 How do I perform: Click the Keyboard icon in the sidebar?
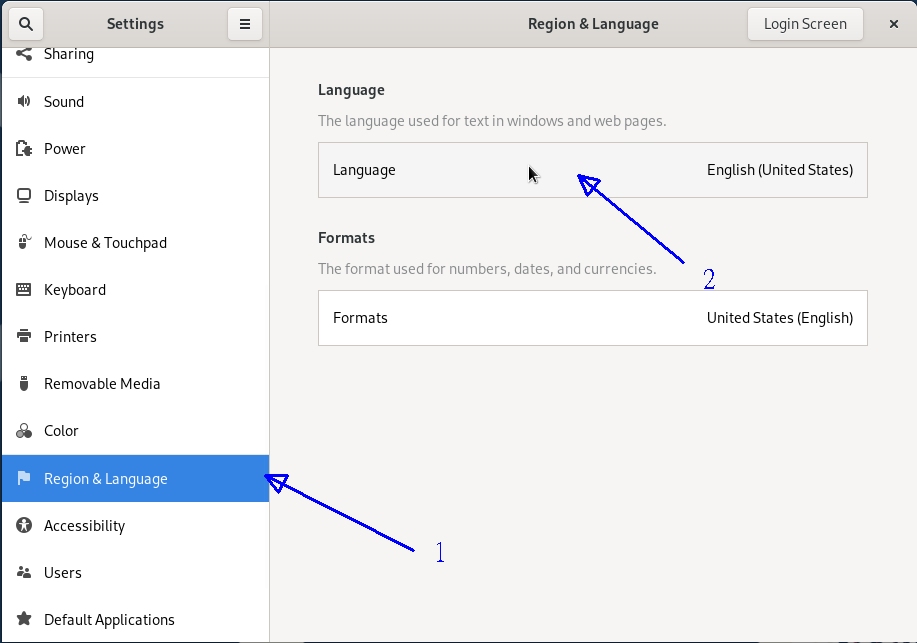tap(24, 290)
